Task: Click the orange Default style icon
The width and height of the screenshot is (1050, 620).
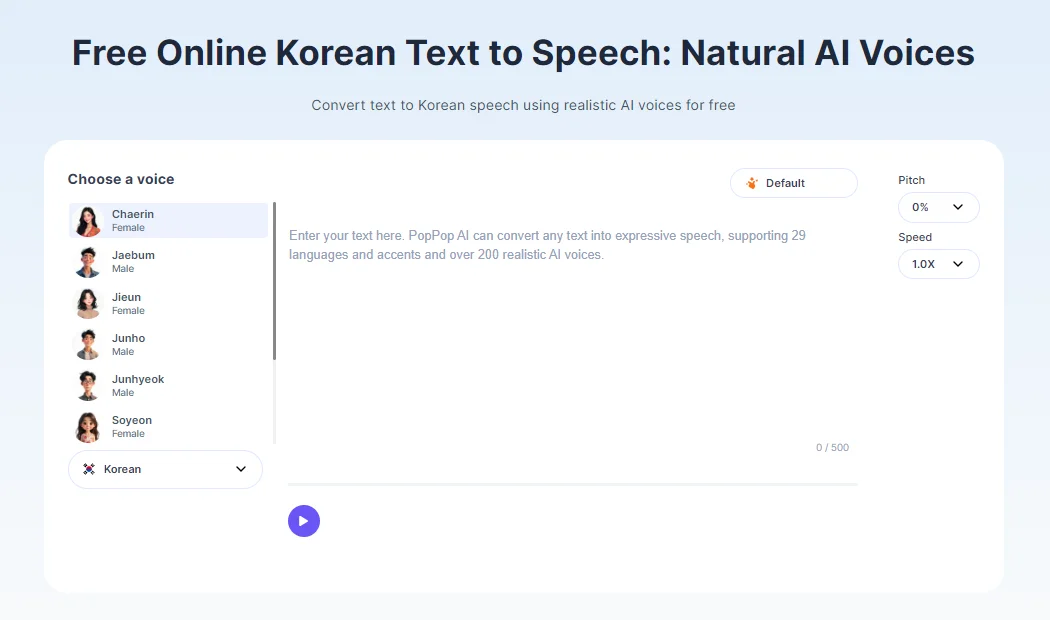Action: point(752,183)
